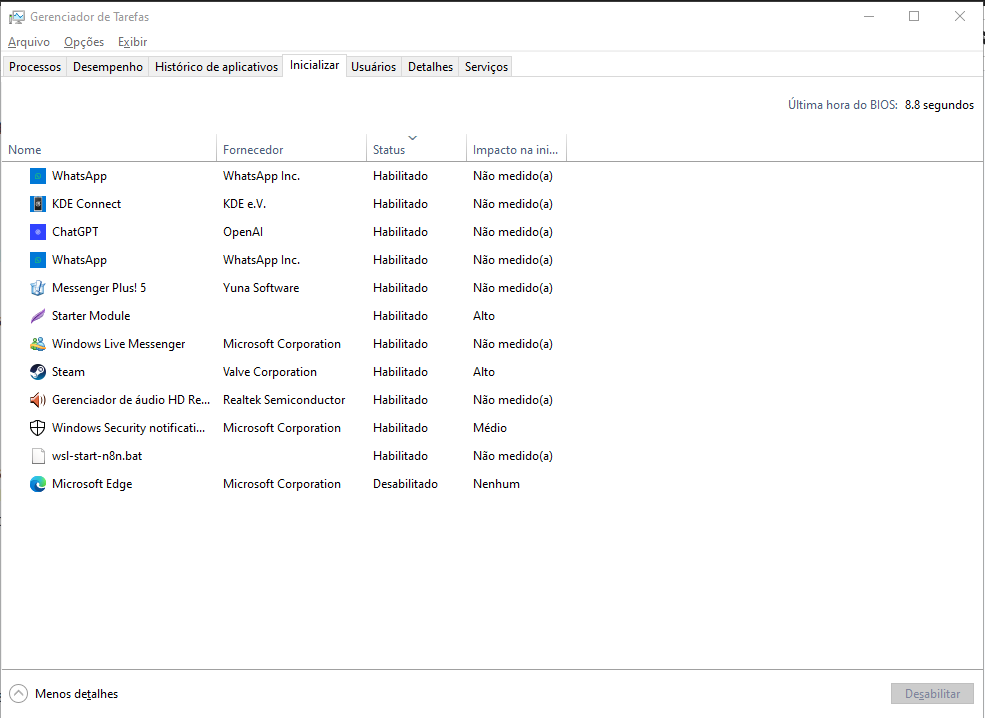Click Alto impact in Steam row

point(484,372)
